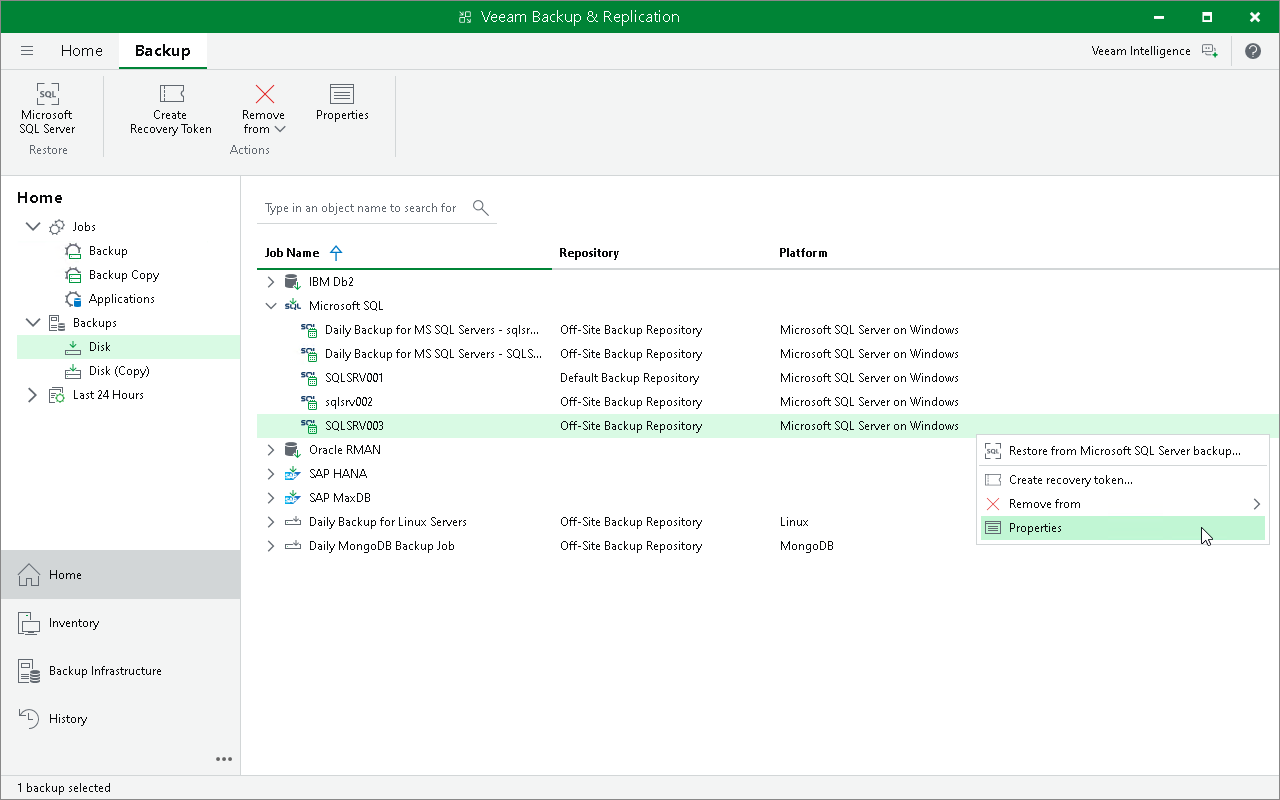Expand the IBM Db2 group
Screen dimensions: 1280x800
coord(270,282)
